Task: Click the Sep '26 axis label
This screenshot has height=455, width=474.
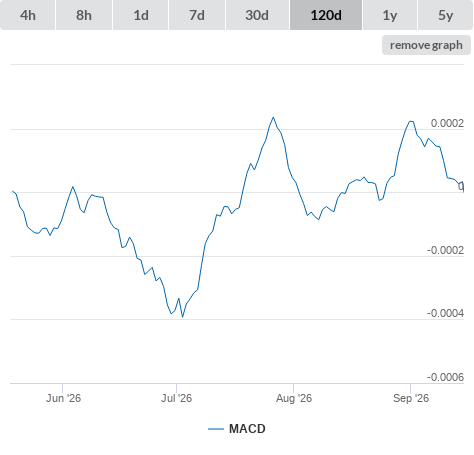Action: click(411, 398)
